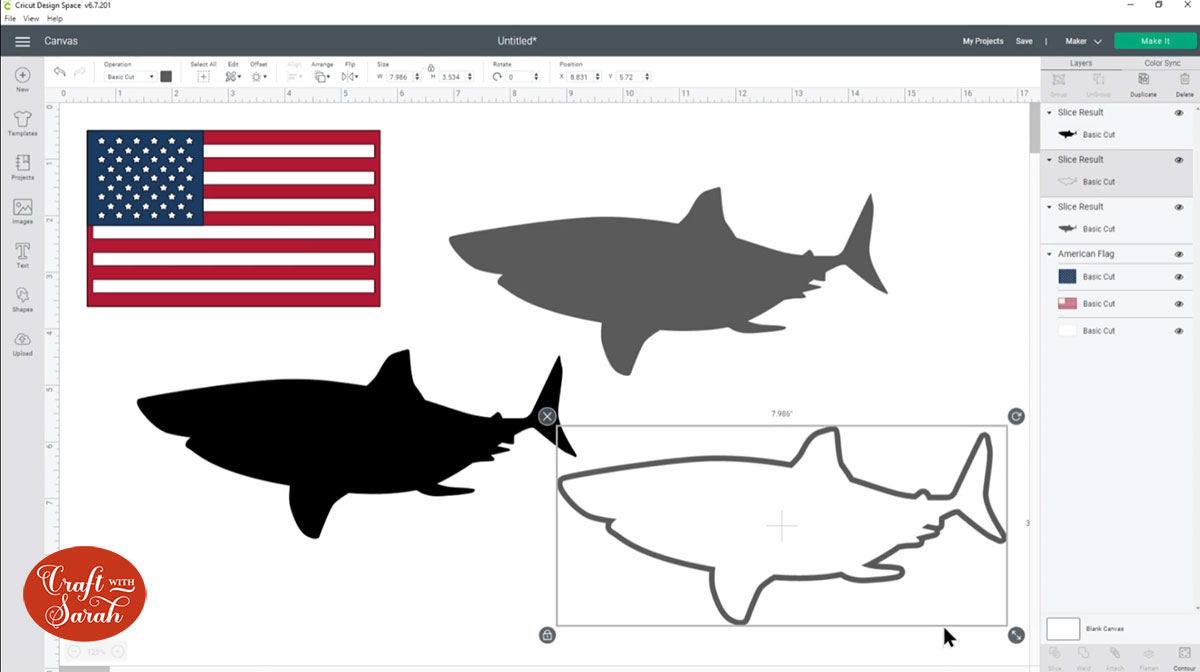
Task: Click the rotate handle on selected outline
Action: 1016,416
